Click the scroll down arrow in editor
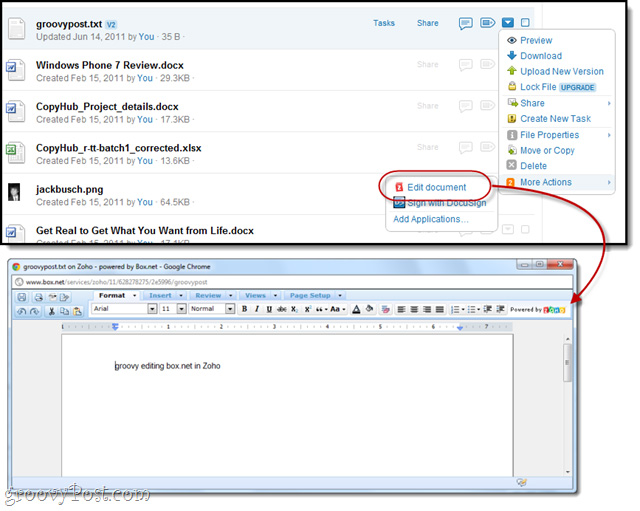The image size is (640, 511). [567, 472]
